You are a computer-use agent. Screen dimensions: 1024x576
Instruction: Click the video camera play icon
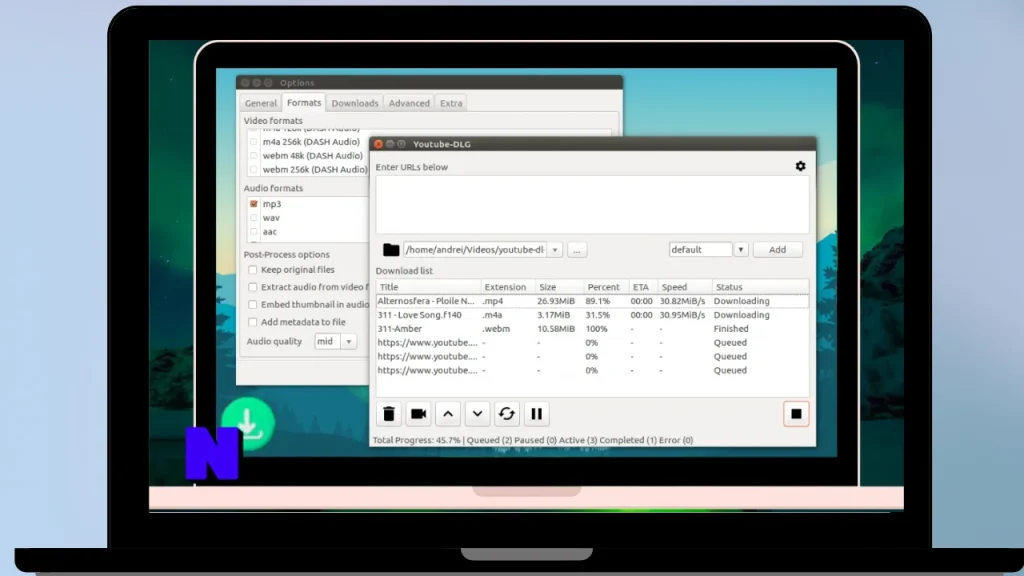[418, 413]
